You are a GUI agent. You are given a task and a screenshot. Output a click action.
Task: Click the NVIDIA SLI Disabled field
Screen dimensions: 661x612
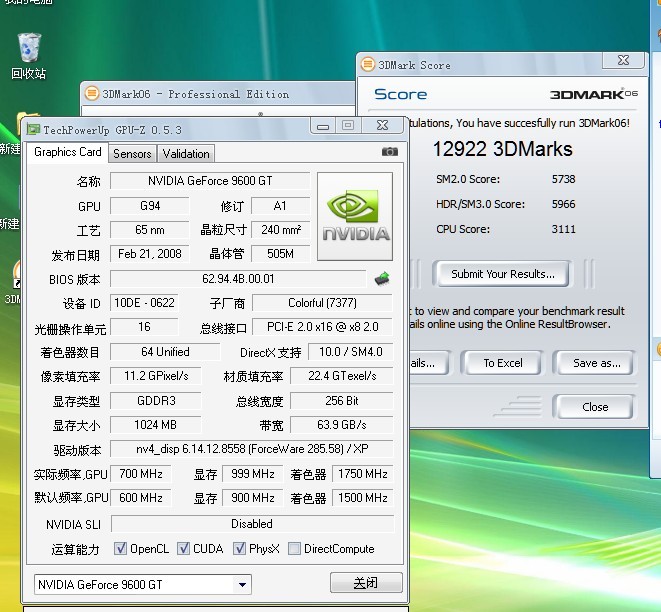pyautogui.click(x=252, y=524)
